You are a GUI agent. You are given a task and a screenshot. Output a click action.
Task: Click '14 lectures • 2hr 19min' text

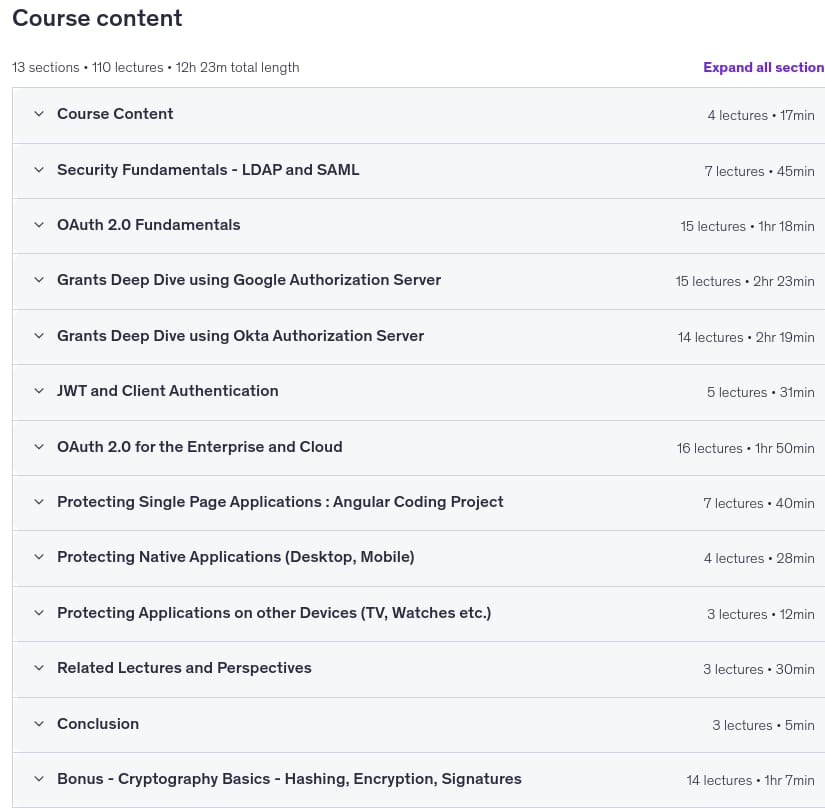[x=746, y=337]
